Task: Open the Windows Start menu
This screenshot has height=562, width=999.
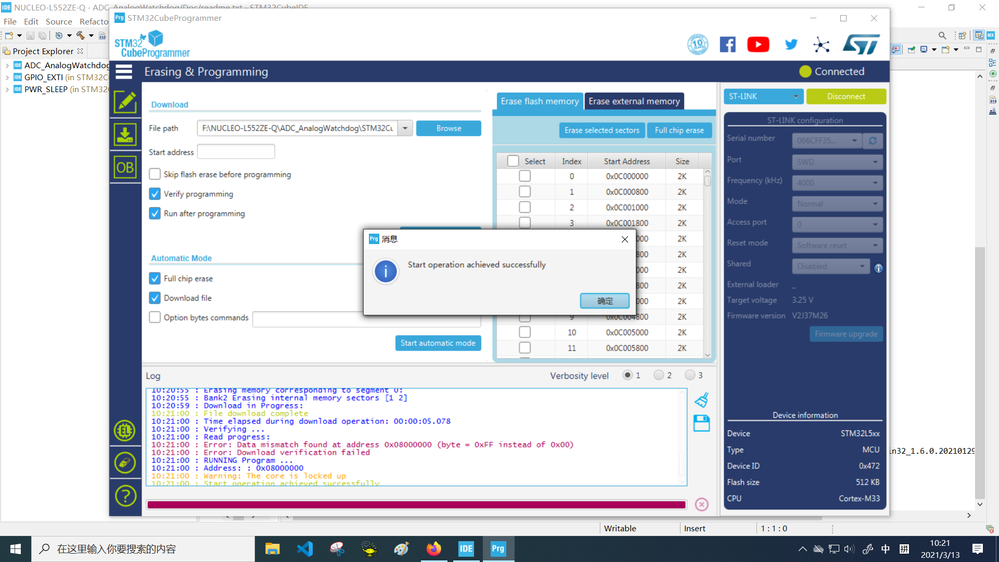Action: 15,549
